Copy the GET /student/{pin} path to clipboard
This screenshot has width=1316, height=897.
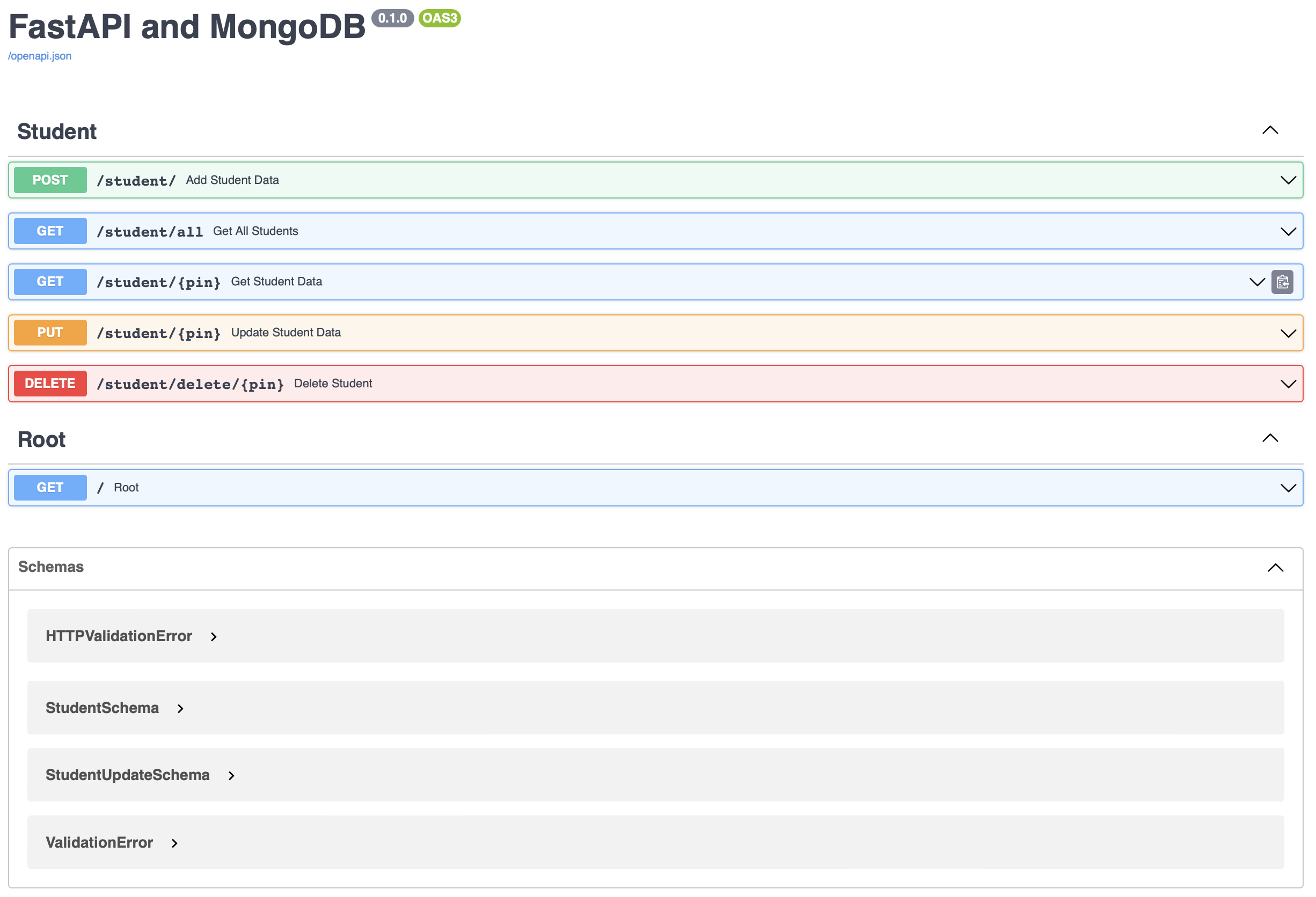click(1282, 282)
